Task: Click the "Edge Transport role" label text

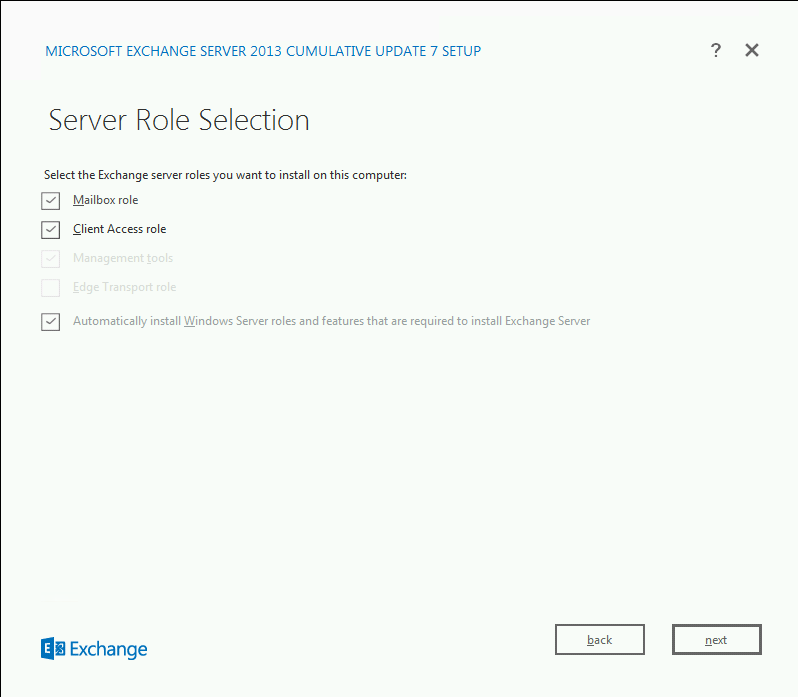Action: click(x=124, y=287)
